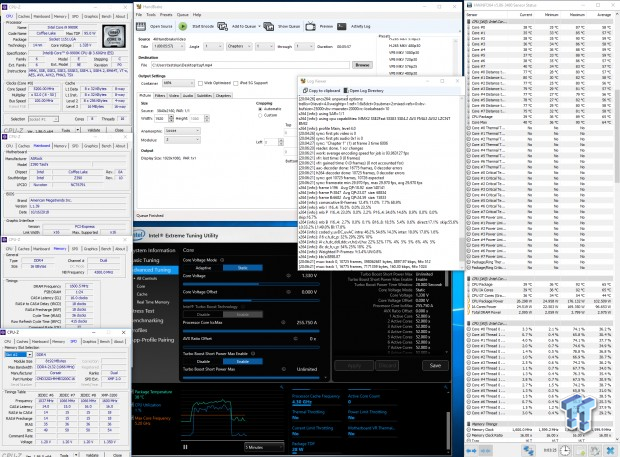The width and height of the screenshot is (620, 457).
Task: Click the Core Voltage Offset settings icon in XTU
Action: pos(288,292)
